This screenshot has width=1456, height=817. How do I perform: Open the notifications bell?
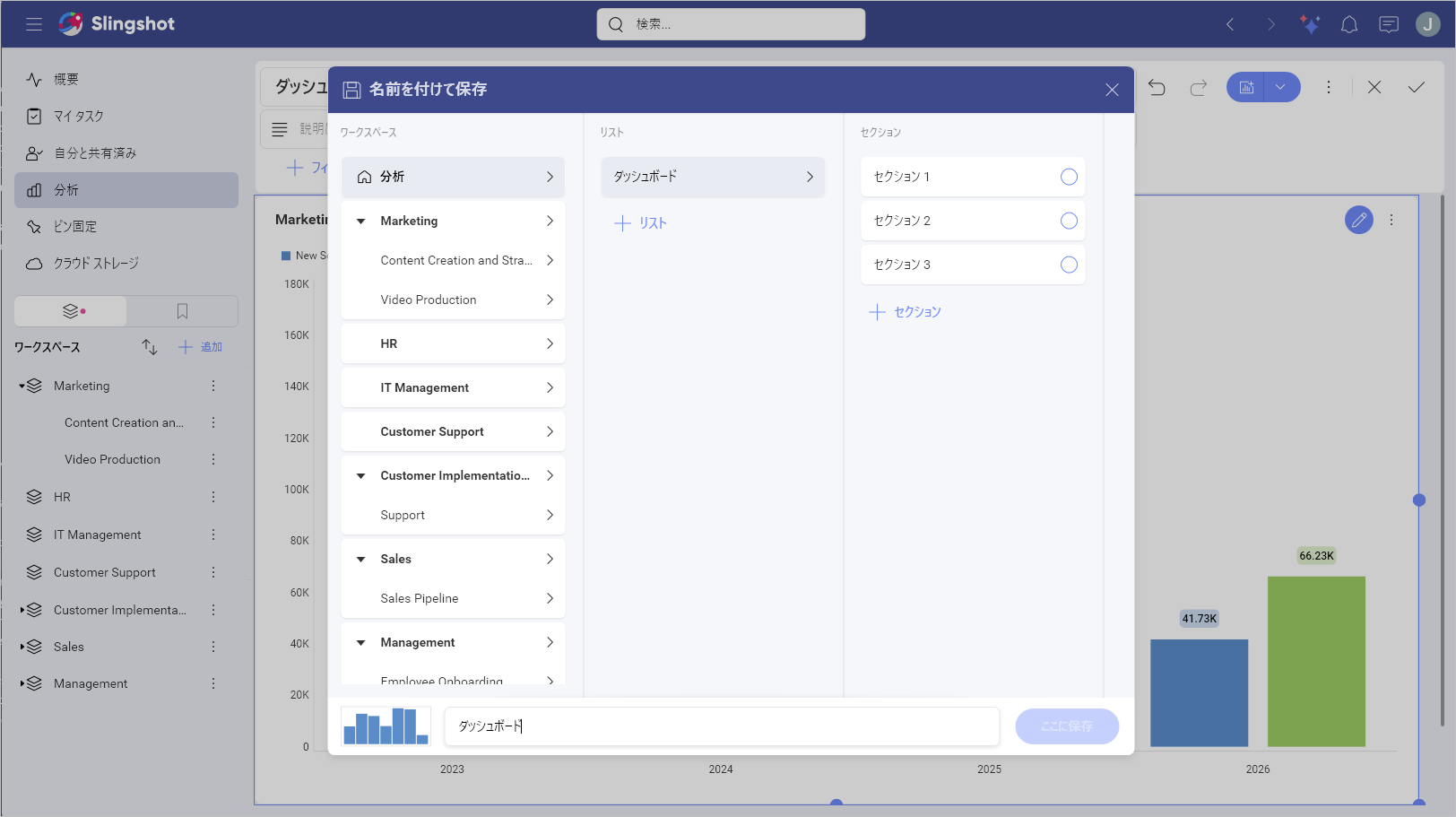(x=1349, y=24)
